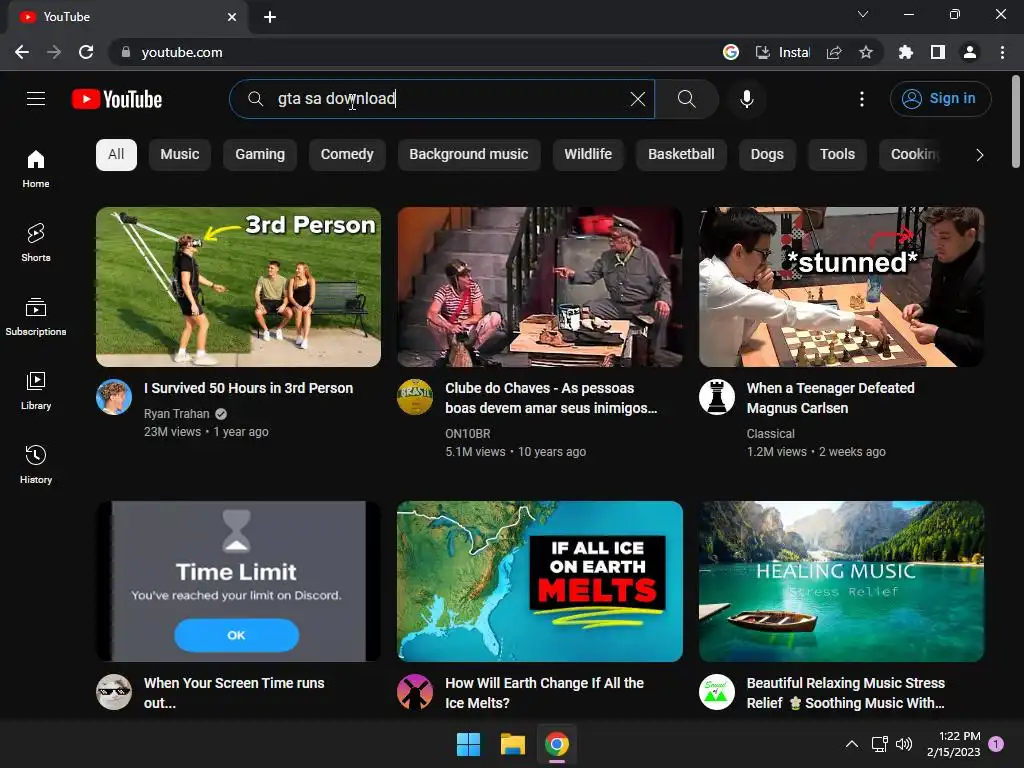Click the search input field
The width and height of the screenshot is (1024, 768).
click(442, 99)
